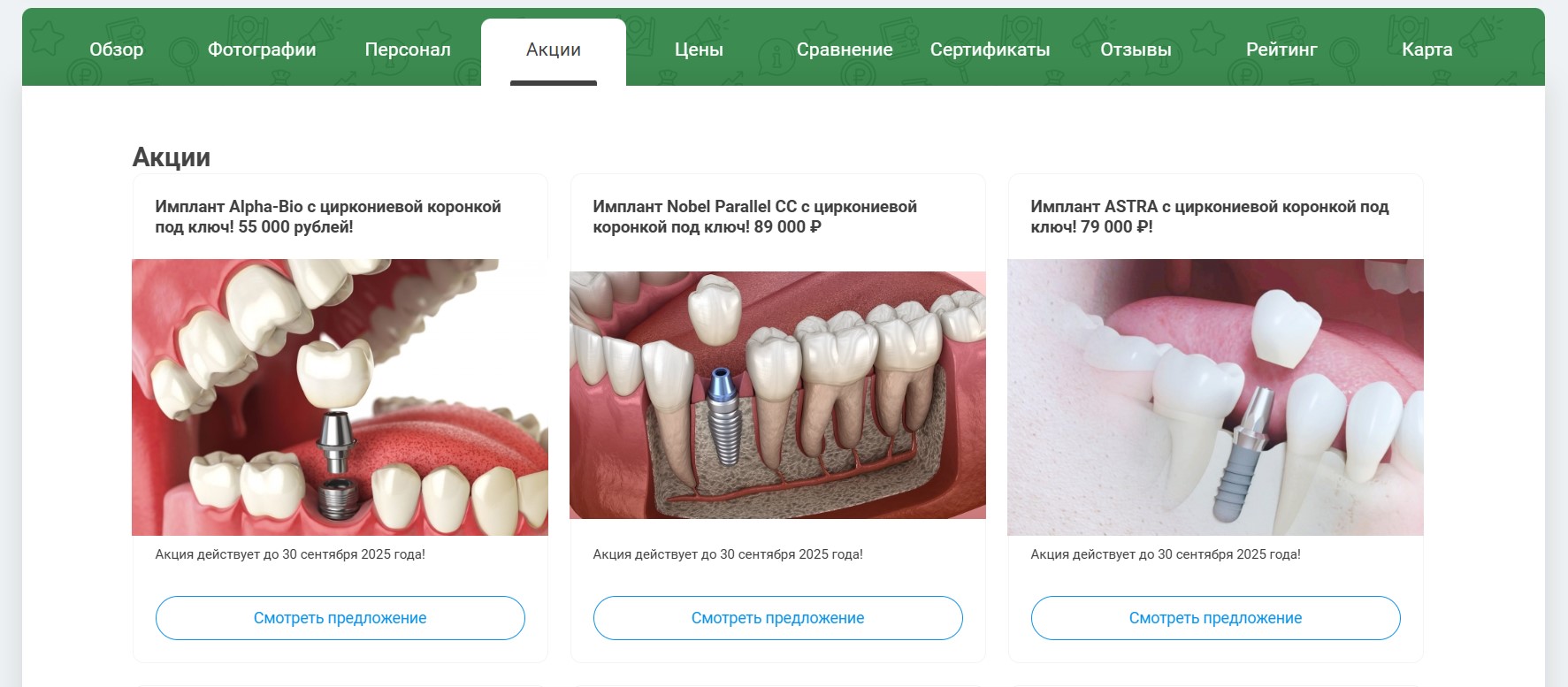Open the ASTRA implant promotion image

coord(1215,397)
